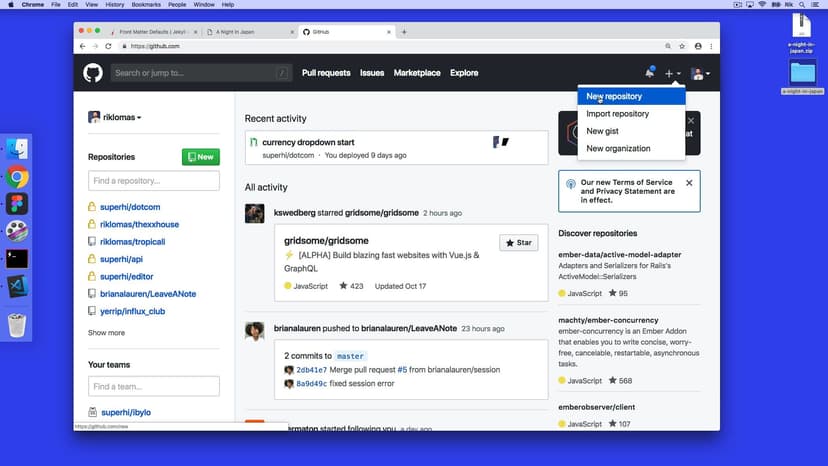Open the notifications bell icon
This screenshot has height=466, width=828.
click(x=650, y=73)
